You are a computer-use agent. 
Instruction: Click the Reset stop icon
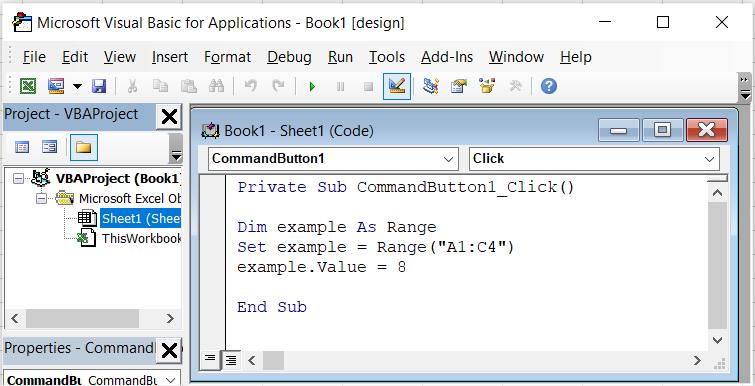click(368, 87)
